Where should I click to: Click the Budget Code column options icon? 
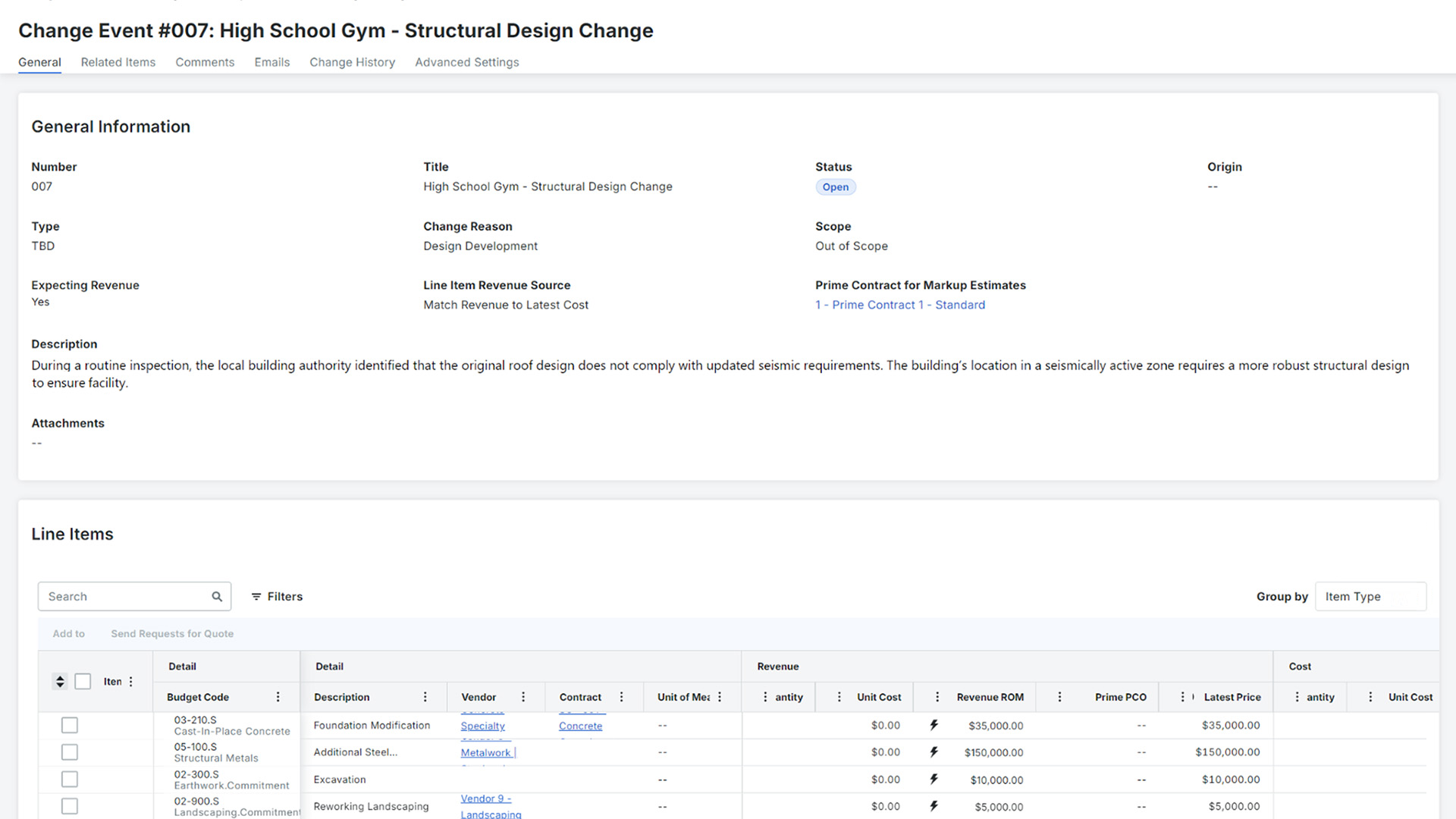[278, 697]
